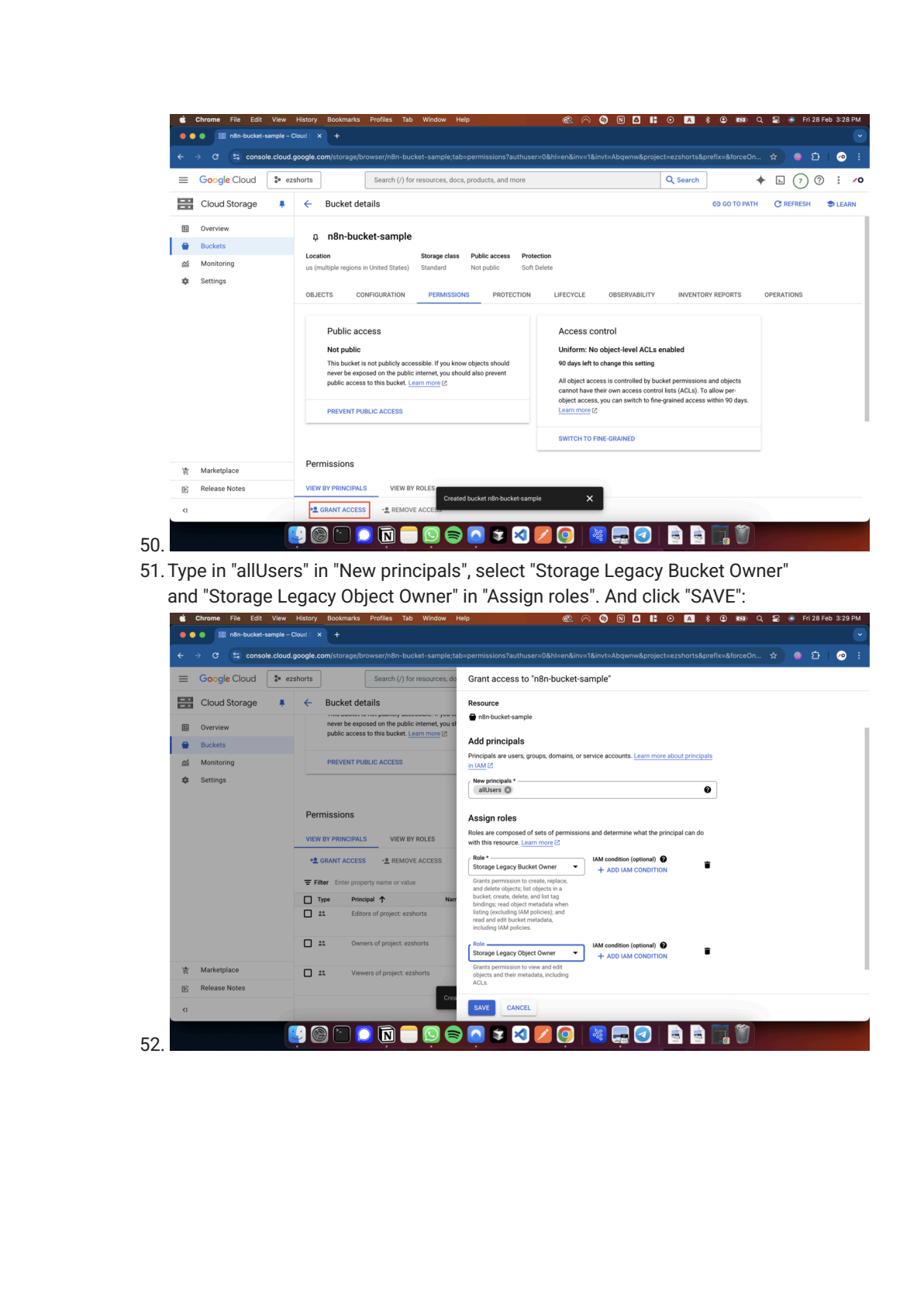924x1306 pixels.
Task: Open the help question-mark icon in upper console header
Action: [x=819, y=180]
